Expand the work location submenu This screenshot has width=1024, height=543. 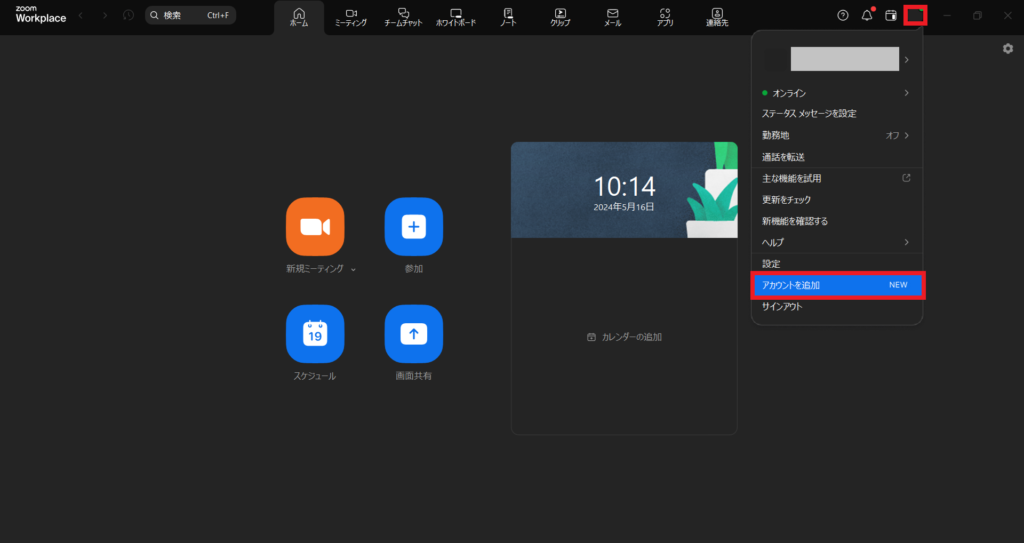click(x=906, y=135)
